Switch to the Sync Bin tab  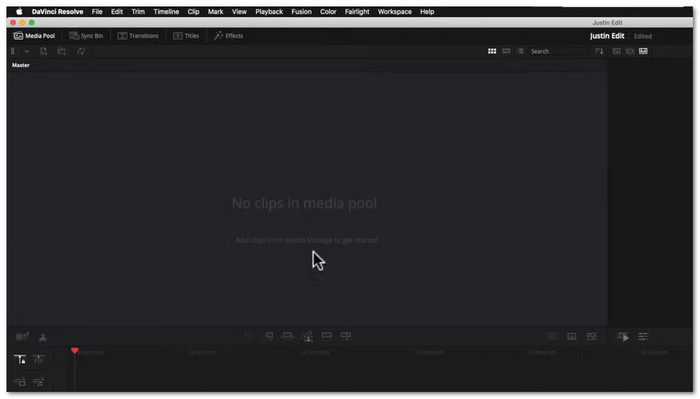pyautogui.click(x=86, y=36)
